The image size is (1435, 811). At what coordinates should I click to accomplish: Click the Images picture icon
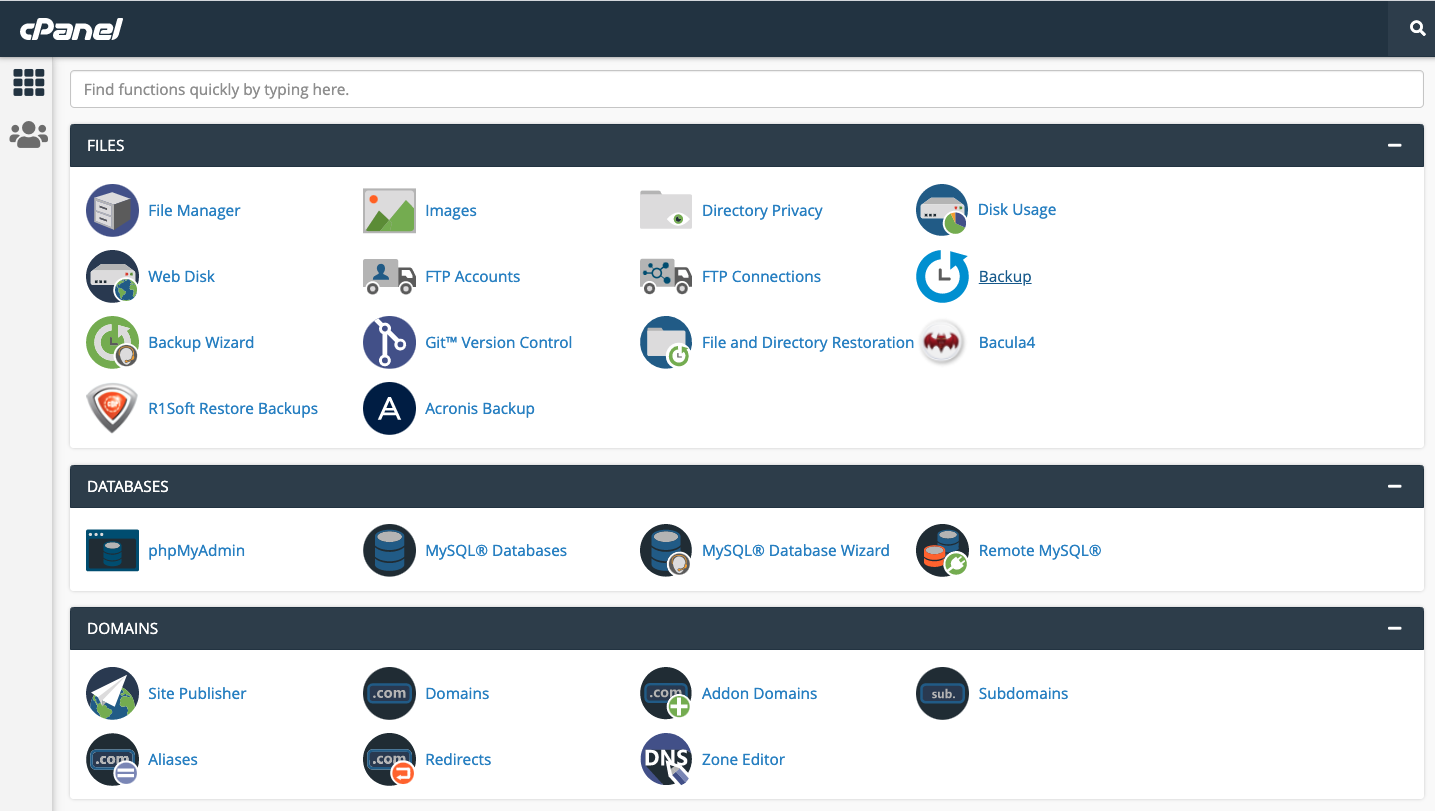[389, 210]
